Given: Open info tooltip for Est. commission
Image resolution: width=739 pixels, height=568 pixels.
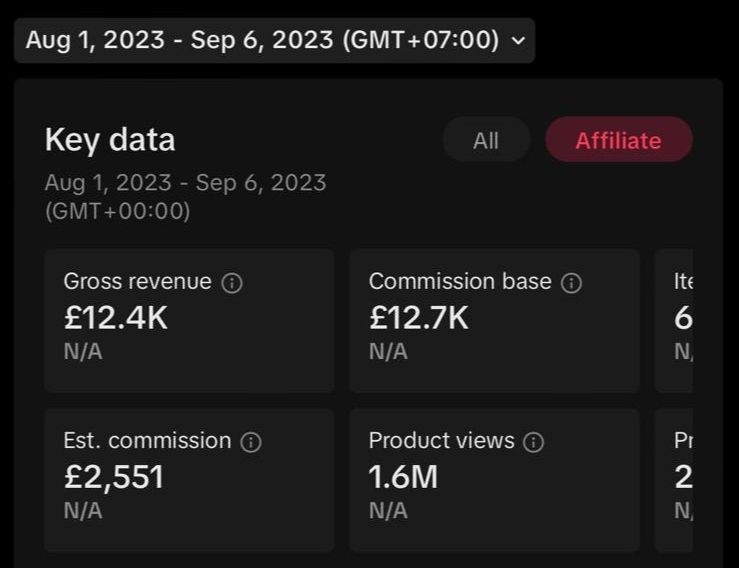Looking at the screenshot, I should [252, 442].
